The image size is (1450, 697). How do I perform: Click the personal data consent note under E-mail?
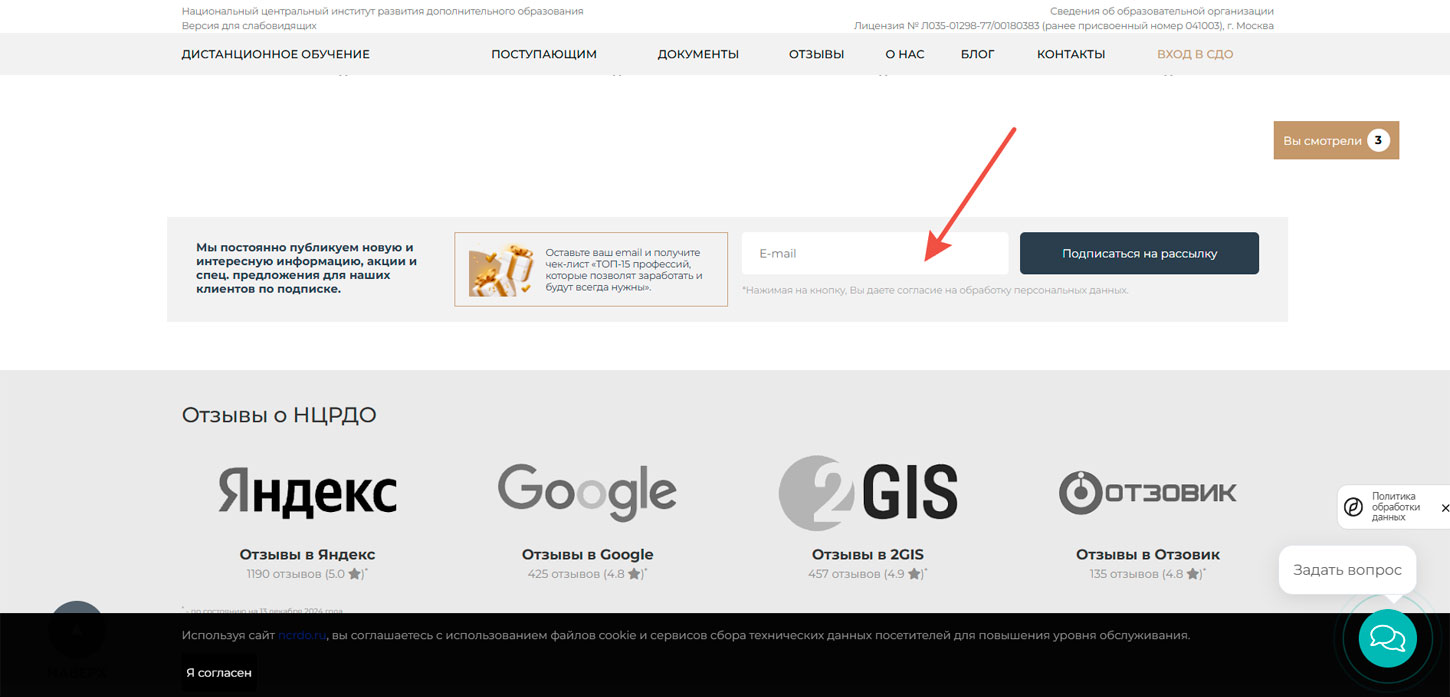point(935,290)
